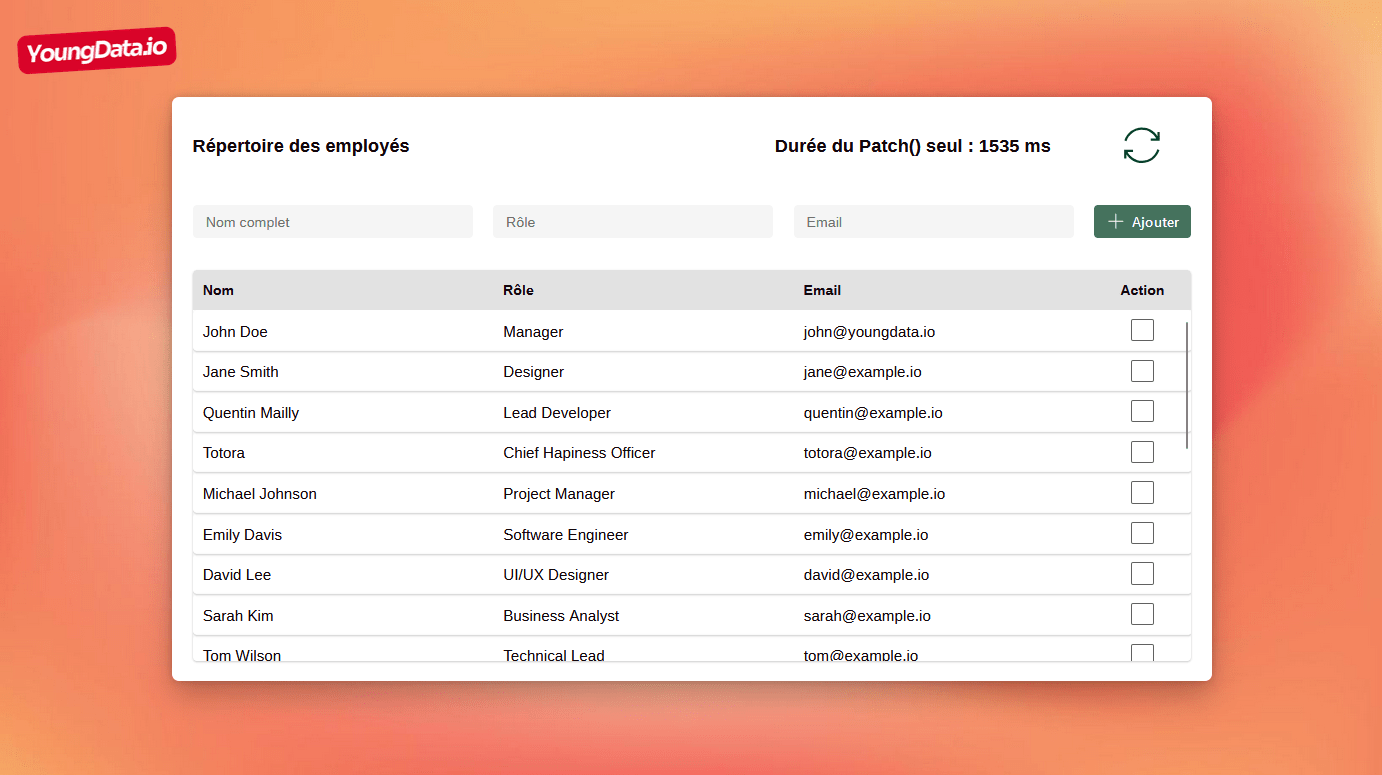Image resolution: width=1382 pixels, height=775 pixels.
Task: Click the table's vertical scrollbar thumb
Action: click(x=1187, y=385)
